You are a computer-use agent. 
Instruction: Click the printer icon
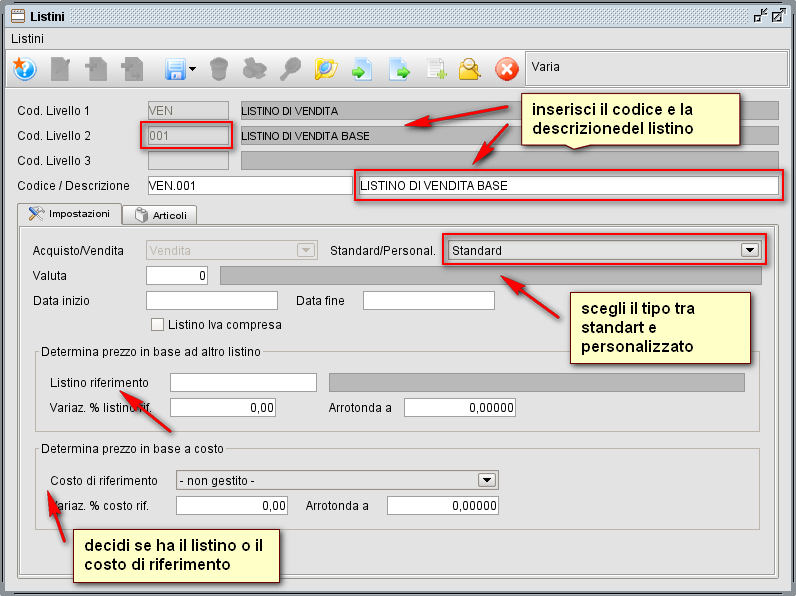[x=254, y=69]
